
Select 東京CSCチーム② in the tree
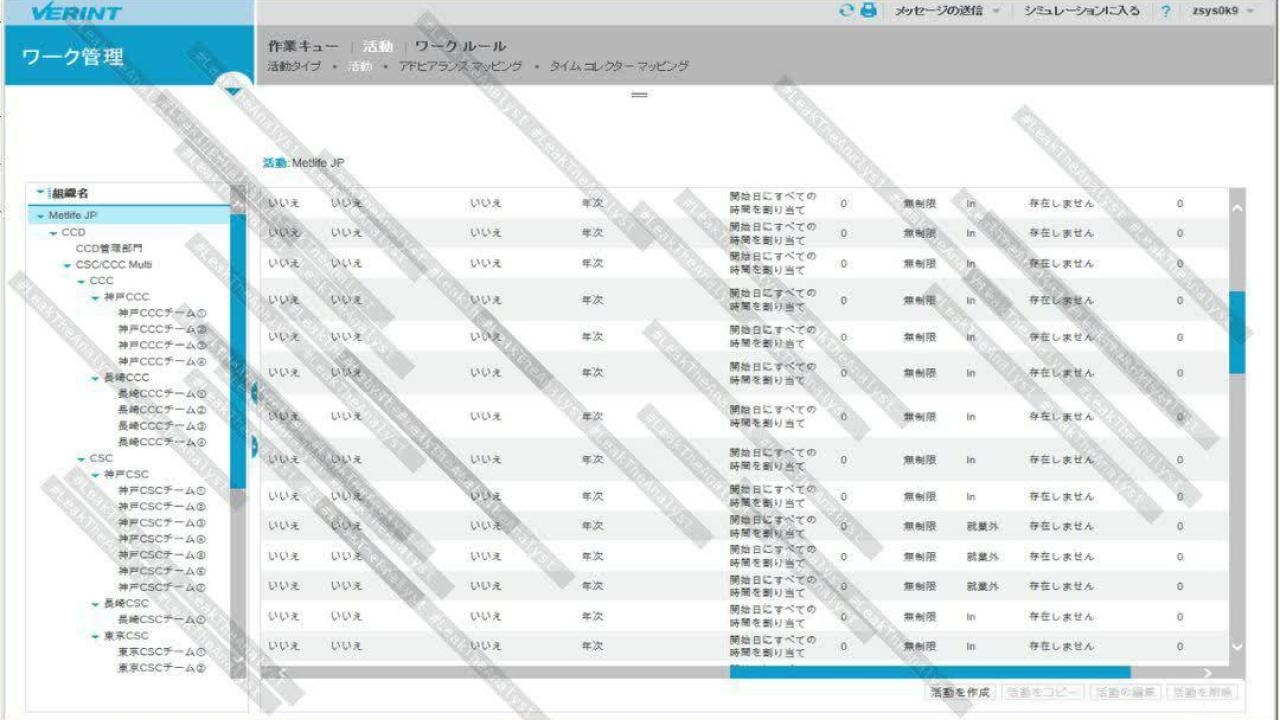pos(162,668)
